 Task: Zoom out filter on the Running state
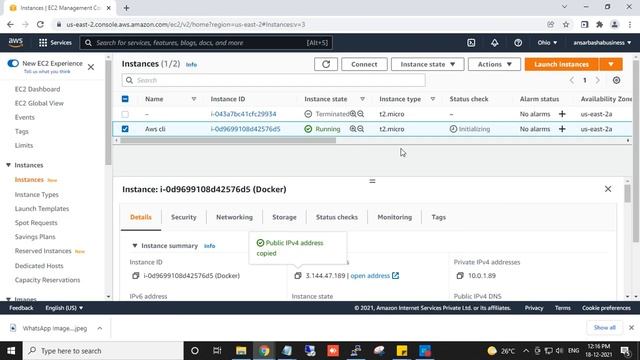360,129
